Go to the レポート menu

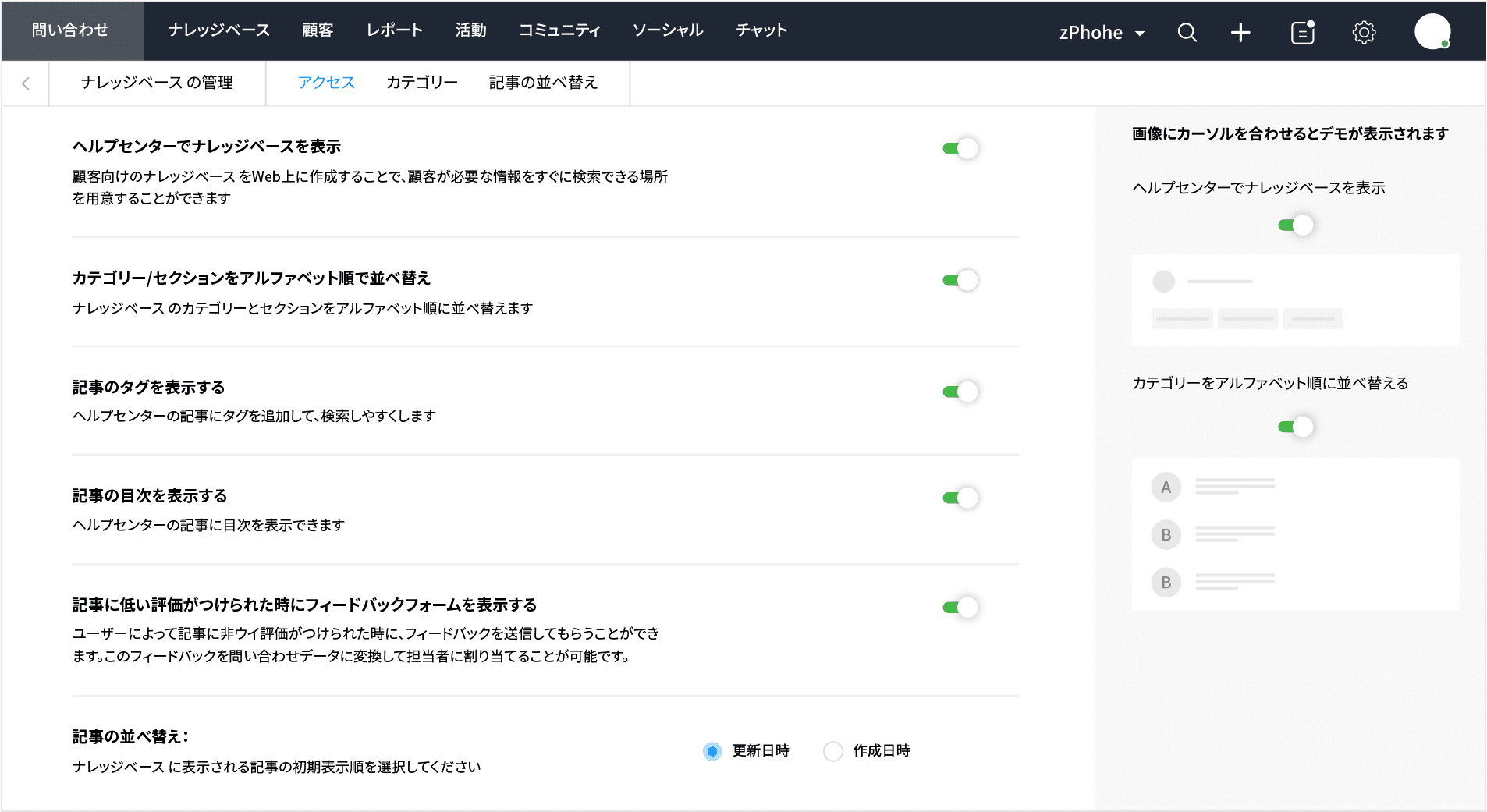pyautogui.click(x=395, y=30)
